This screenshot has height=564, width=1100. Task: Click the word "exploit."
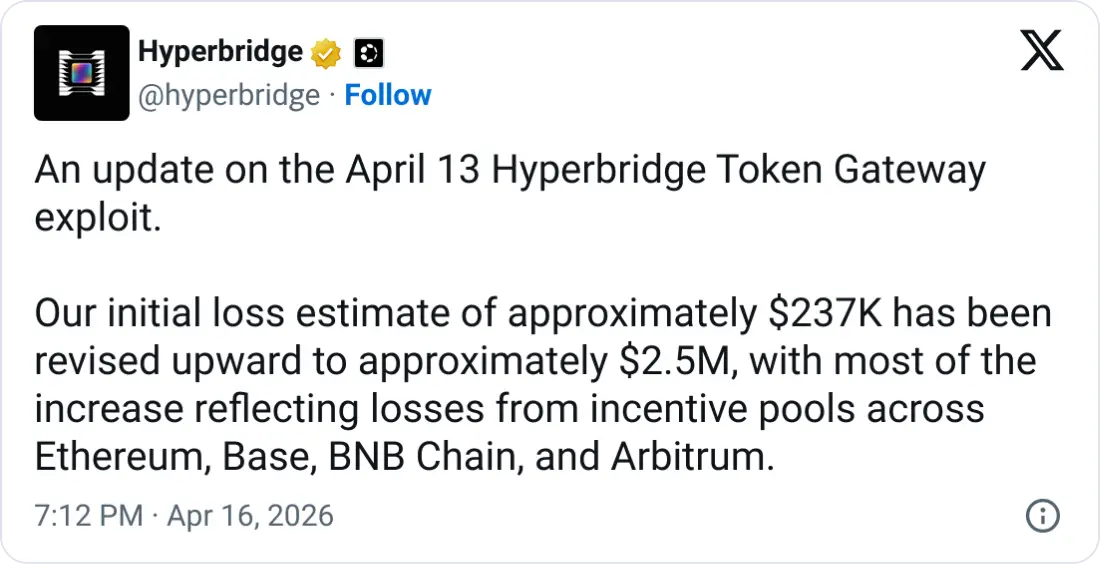97,218
